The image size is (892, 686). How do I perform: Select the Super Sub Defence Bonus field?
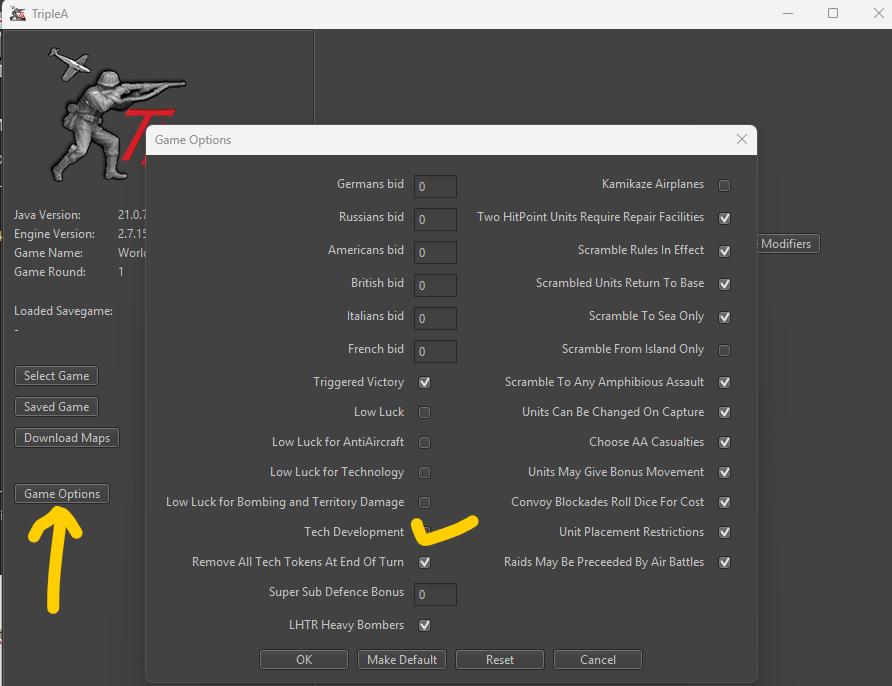point(435,594)
